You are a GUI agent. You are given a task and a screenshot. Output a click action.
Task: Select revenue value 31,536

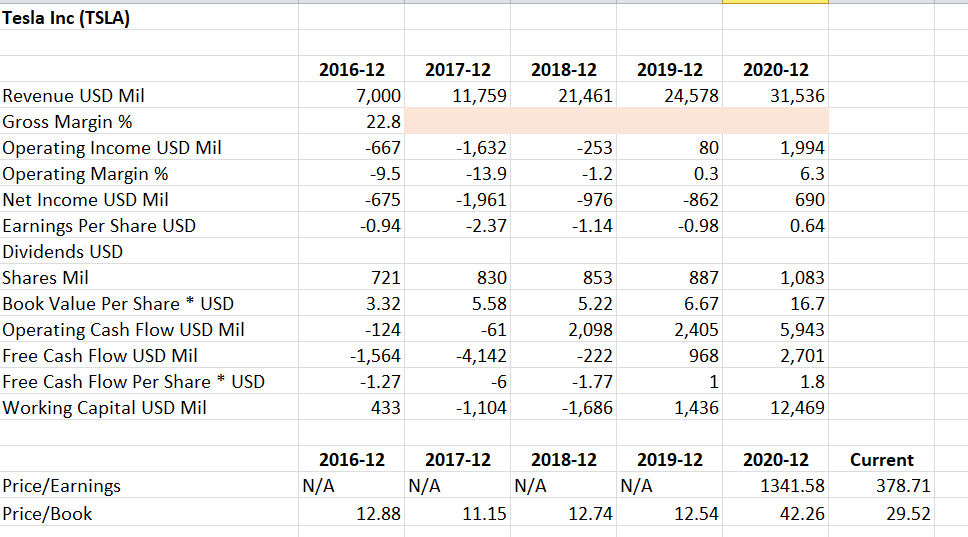point(798,96)
